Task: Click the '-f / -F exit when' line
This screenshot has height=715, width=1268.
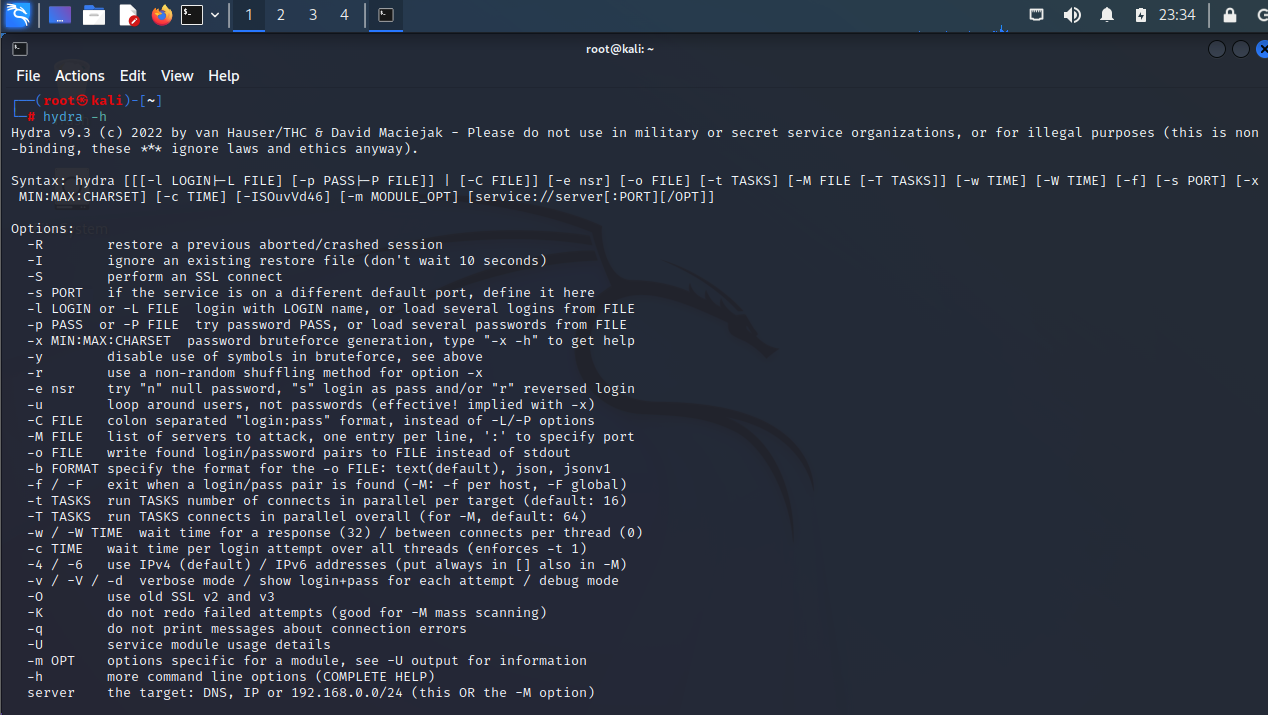Action: pyautogui.click(x=327, y=485)
